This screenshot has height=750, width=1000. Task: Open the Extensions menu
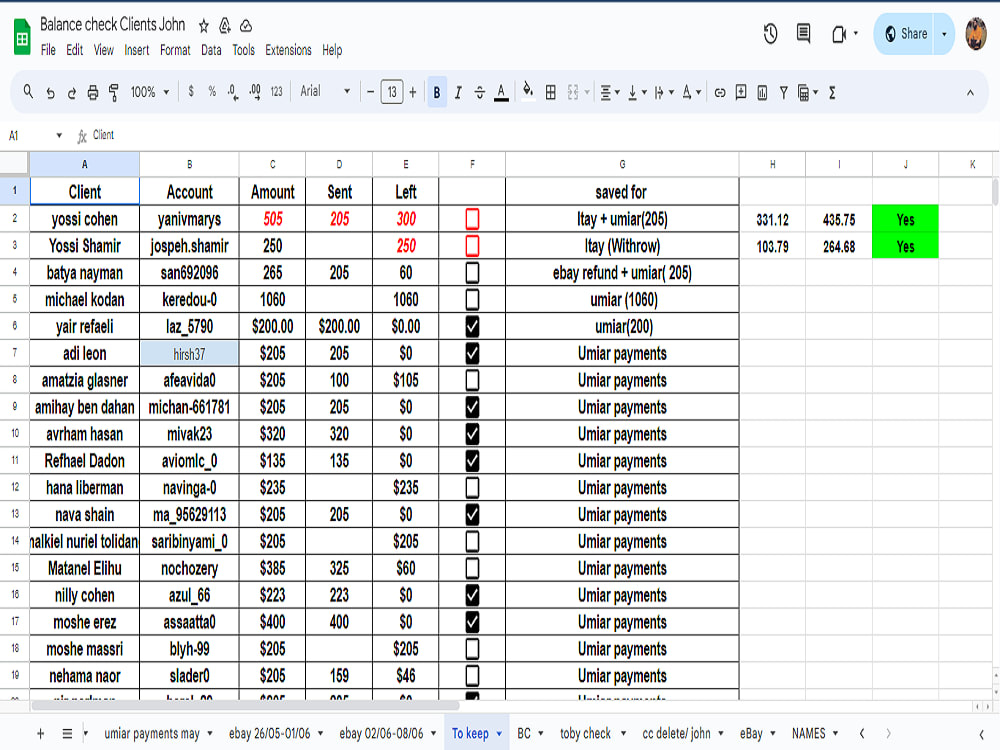[288, 50]
